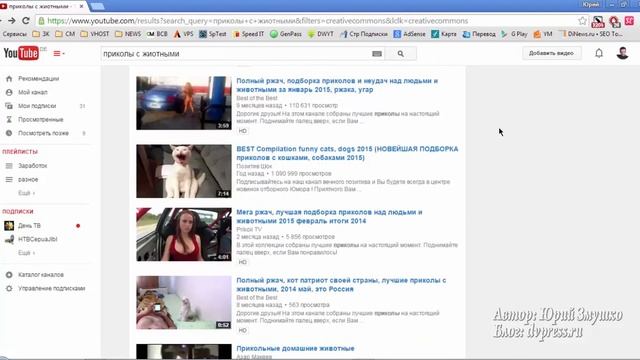Open the Стр Подписки bookmark
This screenshot has width=640, height=360.
(364, 34)
